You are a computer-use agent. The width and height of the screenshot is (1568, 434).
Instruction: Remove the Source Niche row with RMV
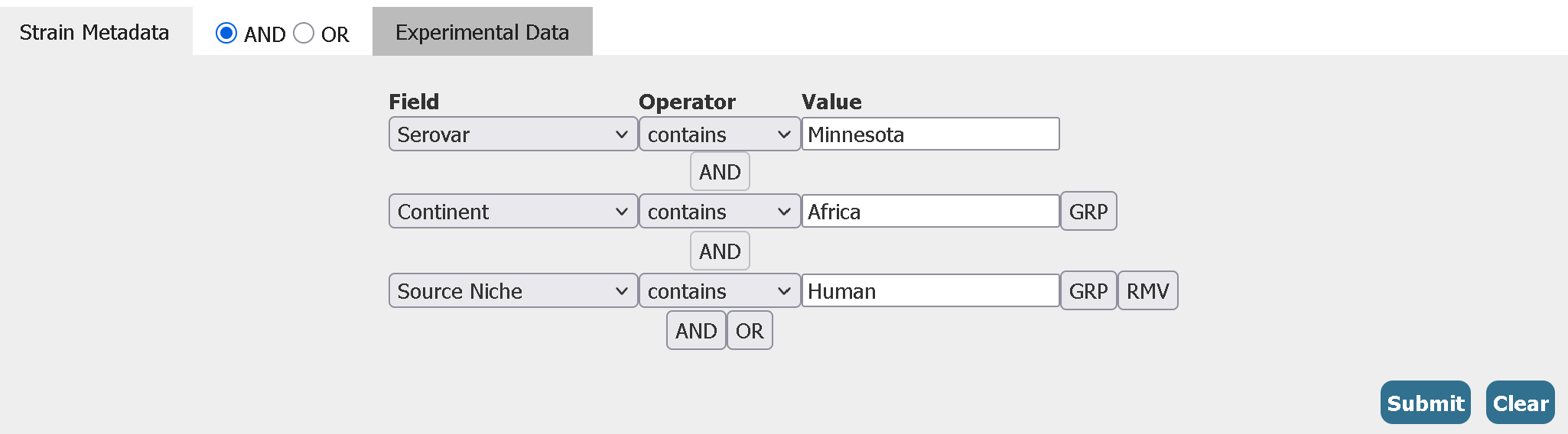(x=1147, y=291)
